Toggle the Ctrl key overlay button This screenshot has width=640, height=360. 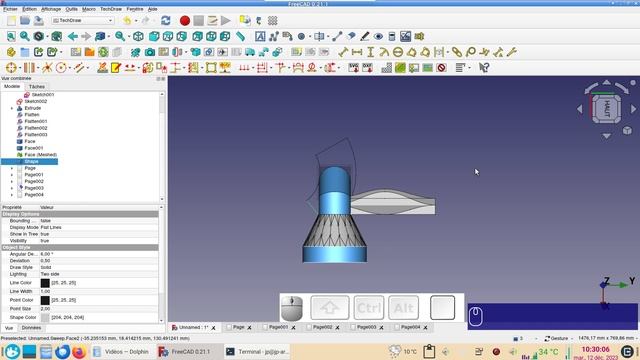[x=369, y=308]
